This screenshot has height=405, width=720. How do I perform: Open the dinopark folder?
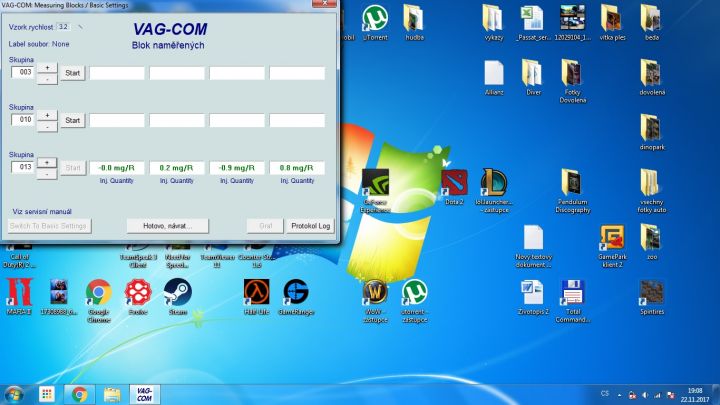click(x=652, y=133)
